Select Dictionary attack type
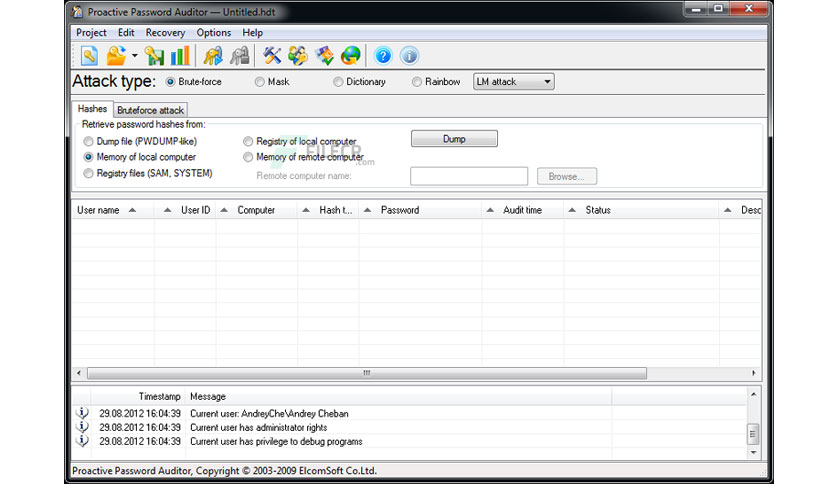Screen dimensions: 836x484 click(x=359, y=82)
